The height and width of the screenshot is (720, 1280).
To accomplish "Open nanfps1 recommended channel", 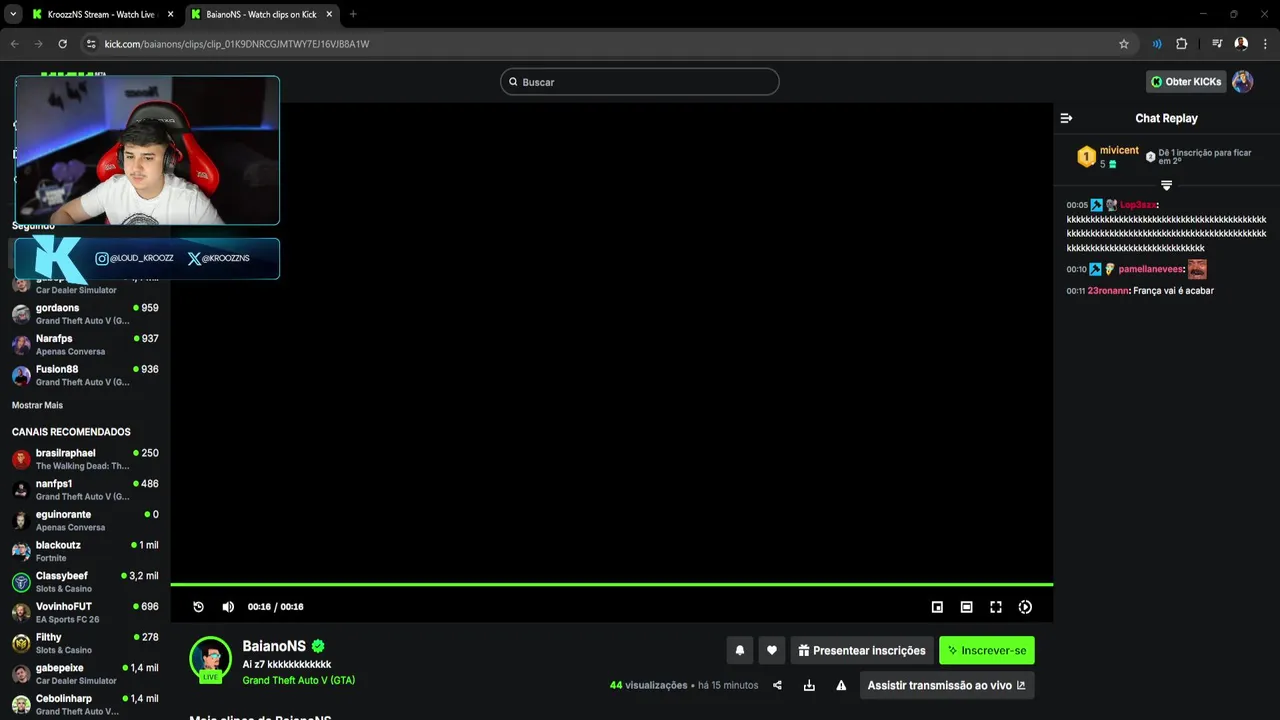I will point(85,490).
